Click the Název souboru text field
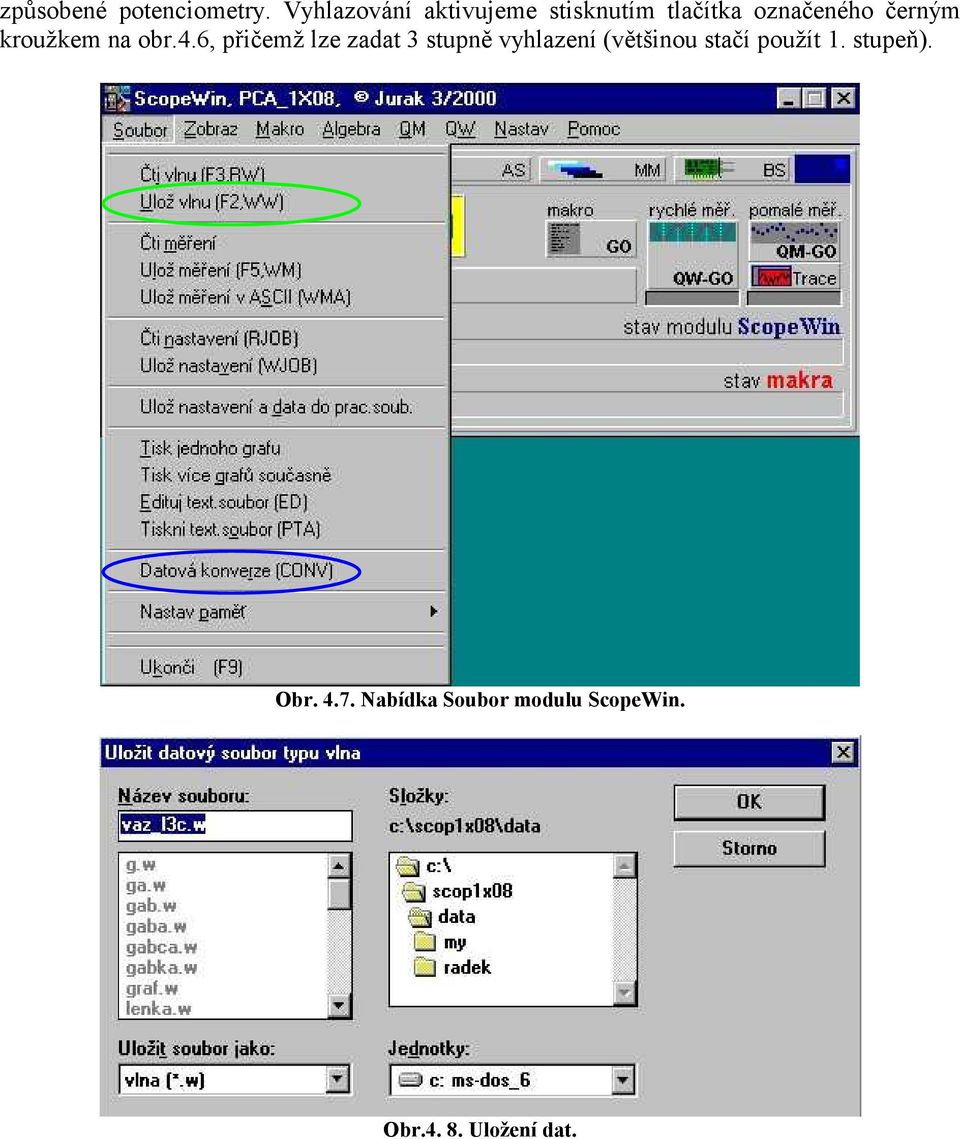 (235, 825)
